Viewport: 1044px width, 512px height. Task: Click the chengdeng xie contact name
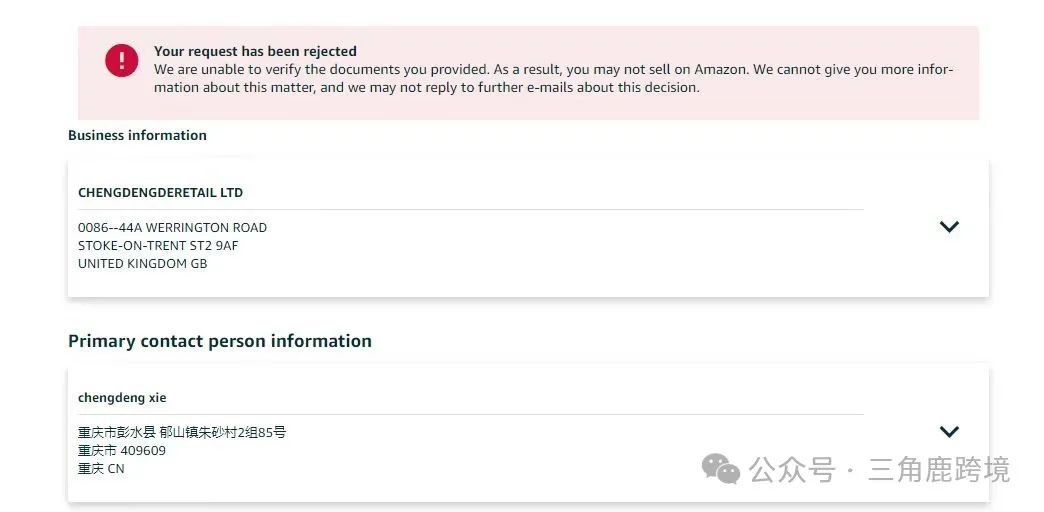point(122,398)
